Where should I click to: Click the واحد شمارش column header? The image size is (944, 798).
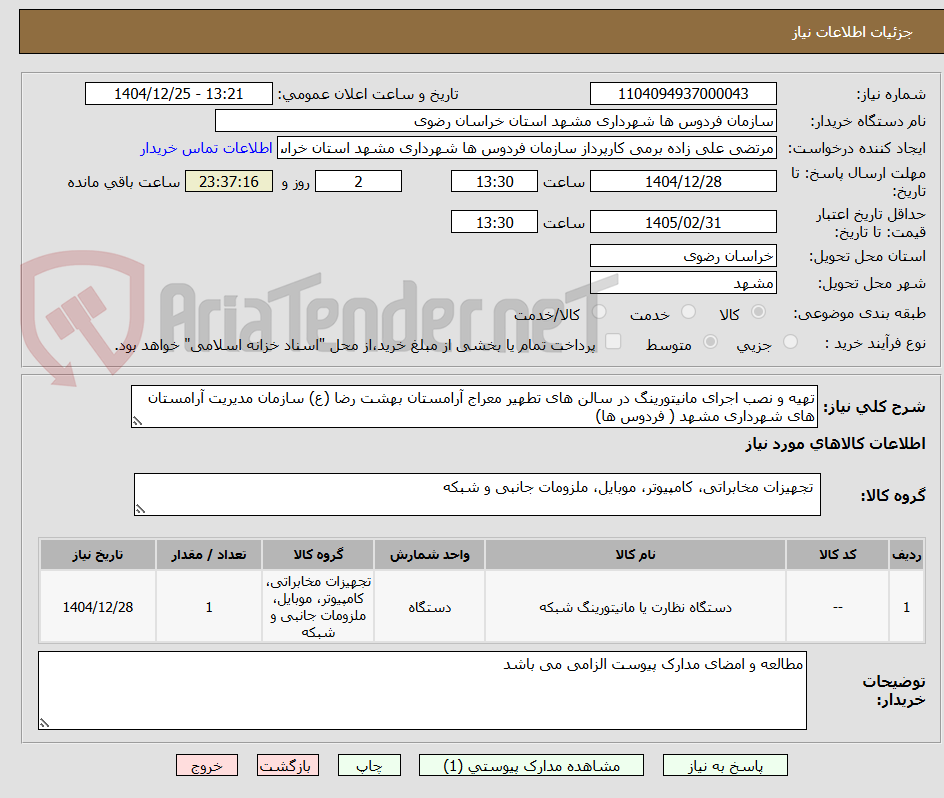(429, 555)
